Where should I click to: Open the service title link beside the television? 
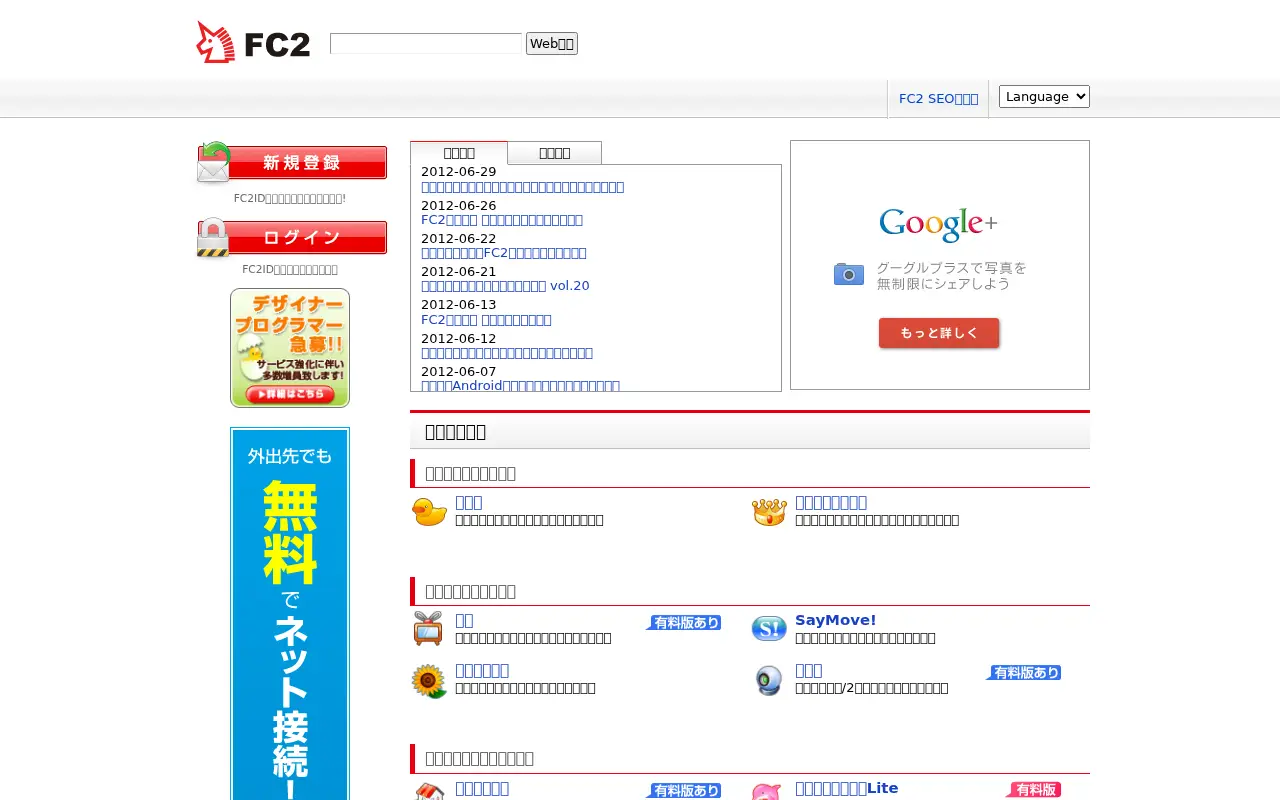click(464, 620)
